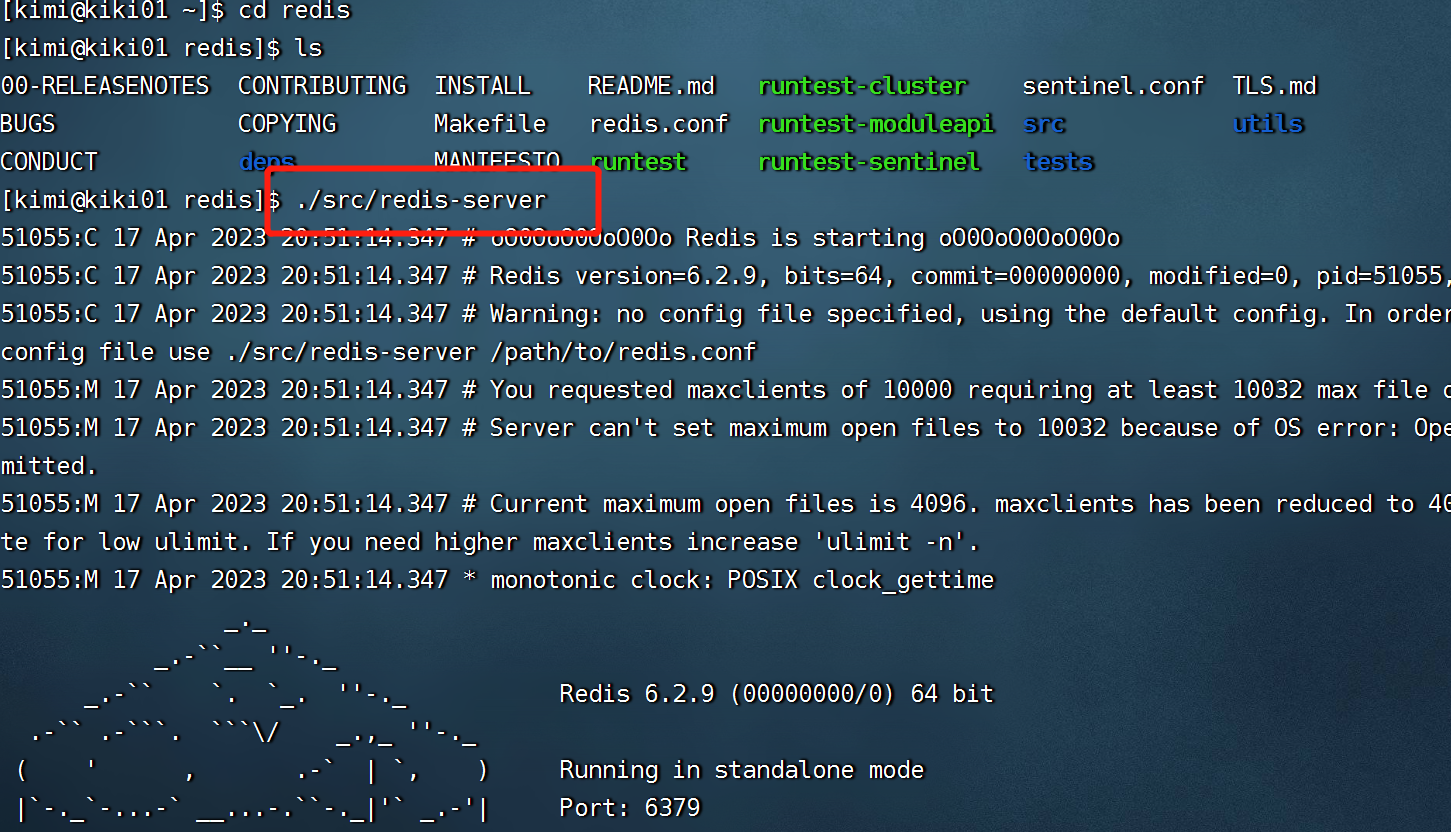The image size is (1451, 832).
Task: Click the 'ls' command on the prompt line
Action: 309,48
